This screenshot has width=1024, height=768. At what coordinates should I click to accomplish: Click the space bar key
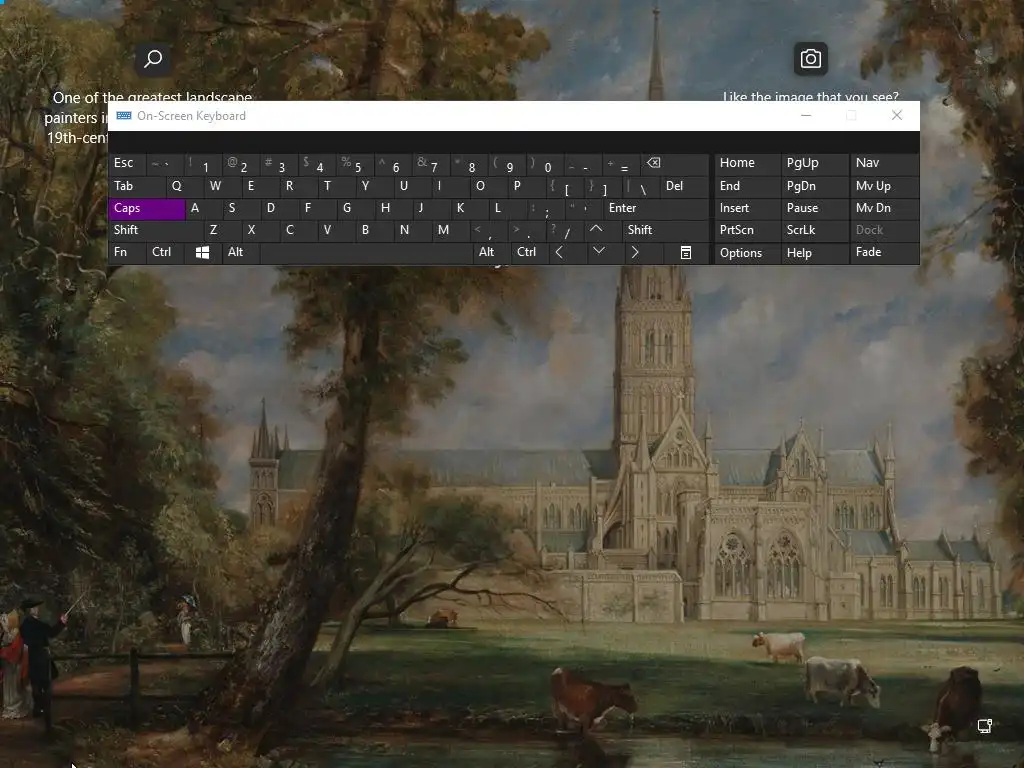coord(366,253)
